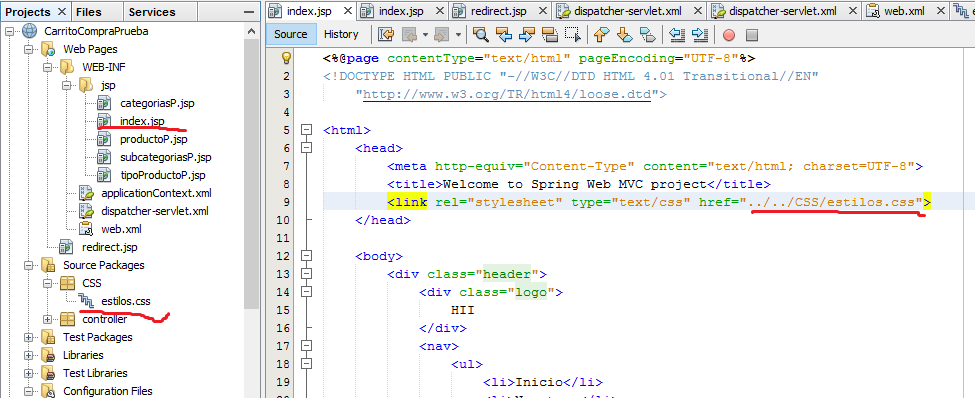Start macro recording with the red circle
975x398 pixels.
[x=729, y=35]
